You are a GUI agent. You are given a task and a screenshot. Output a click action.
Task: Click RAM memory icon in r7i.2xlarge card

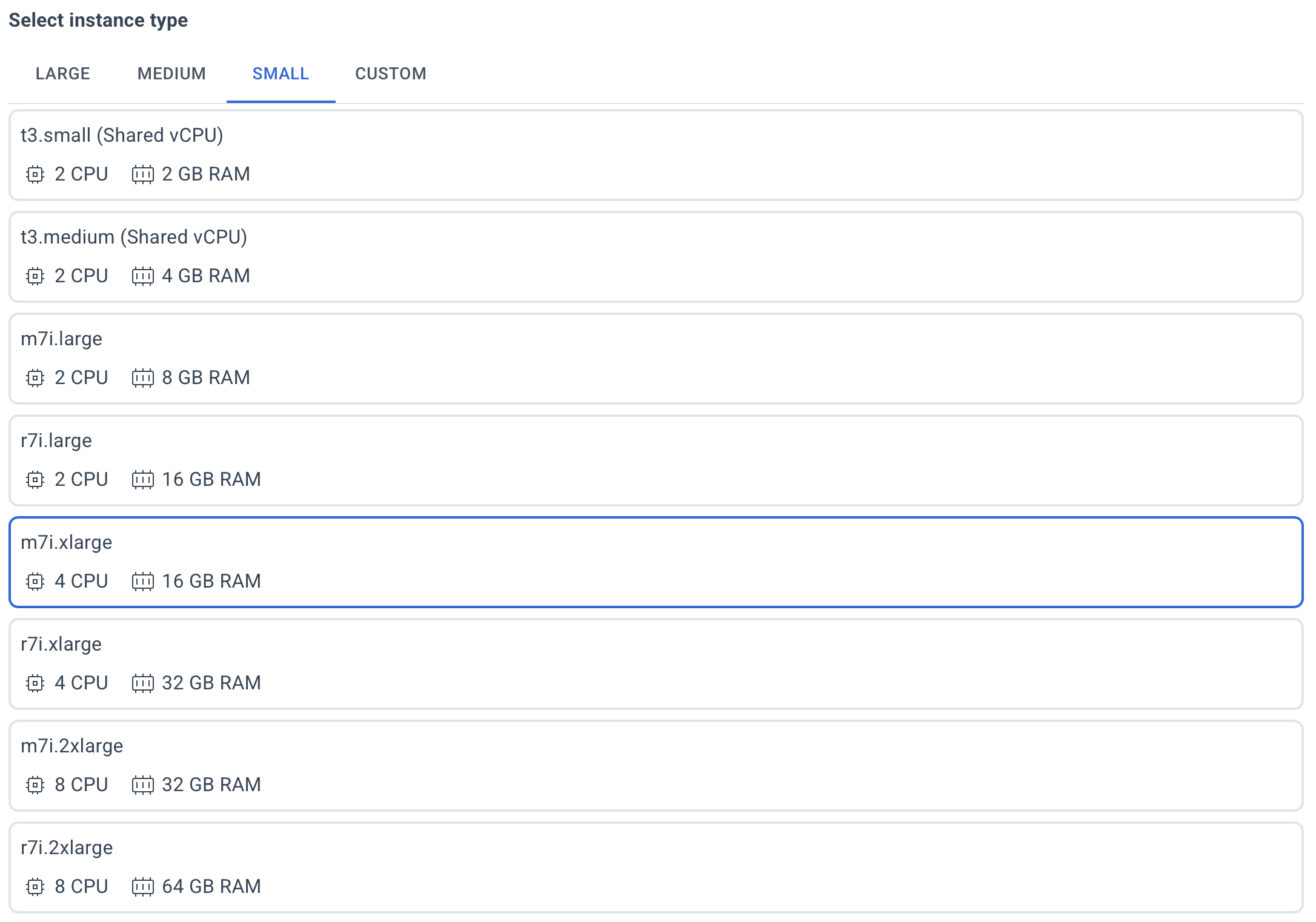[x=143, y=887]
